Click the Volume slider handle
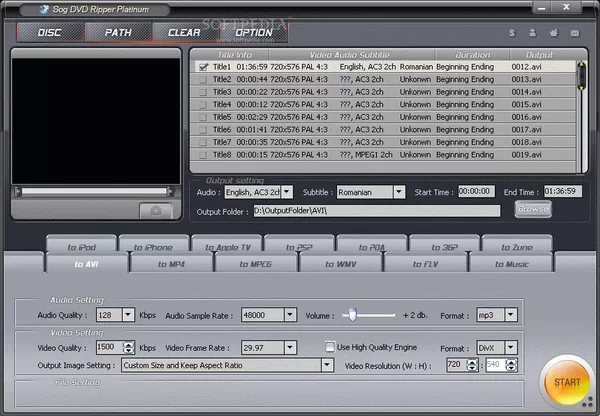This screenshot has width=600, height=416. (352, 315)
